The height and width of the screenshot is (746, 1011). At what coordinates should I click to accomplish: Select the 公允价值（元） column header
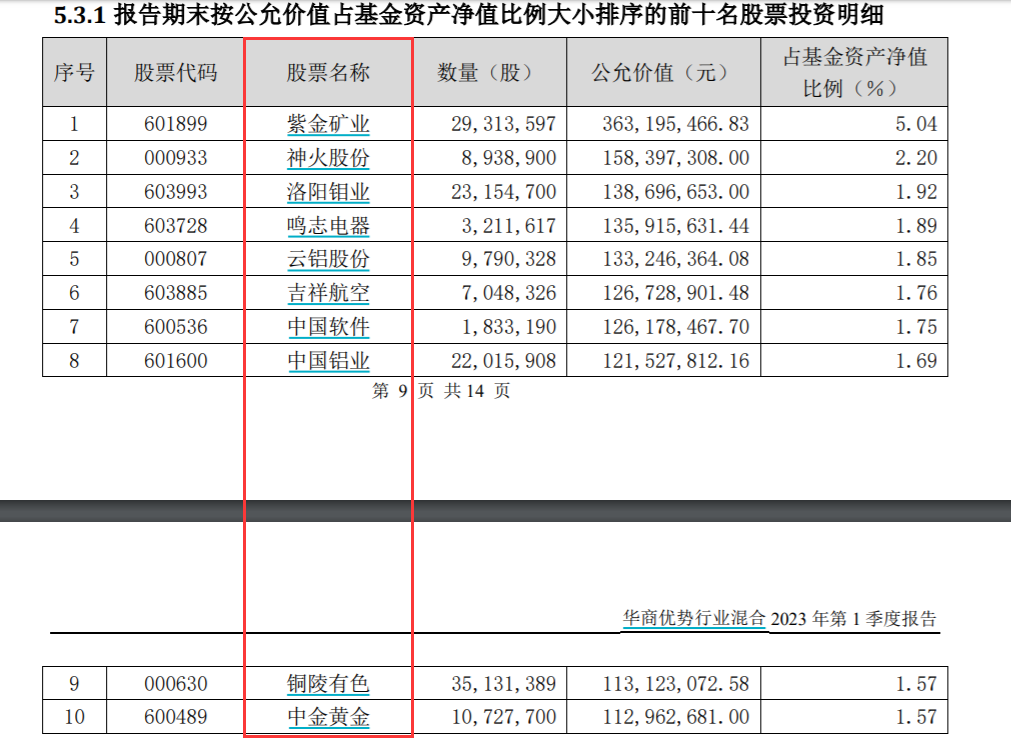664,72
